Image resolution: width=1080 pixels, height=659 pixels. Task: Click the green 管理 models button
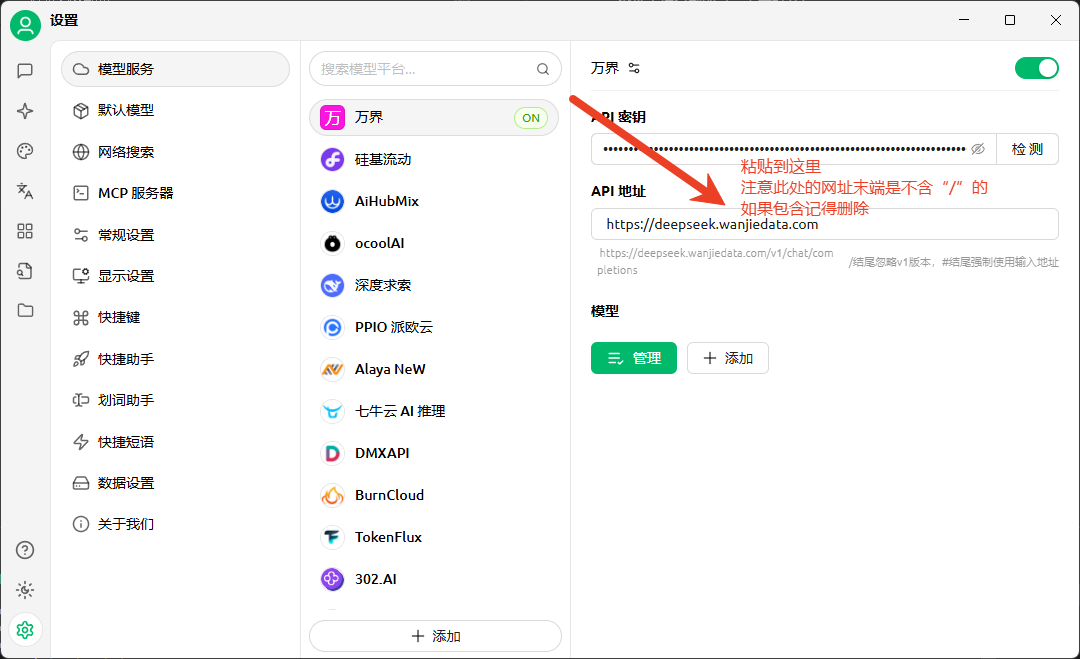pyautogui.click(x=634, y=358)
